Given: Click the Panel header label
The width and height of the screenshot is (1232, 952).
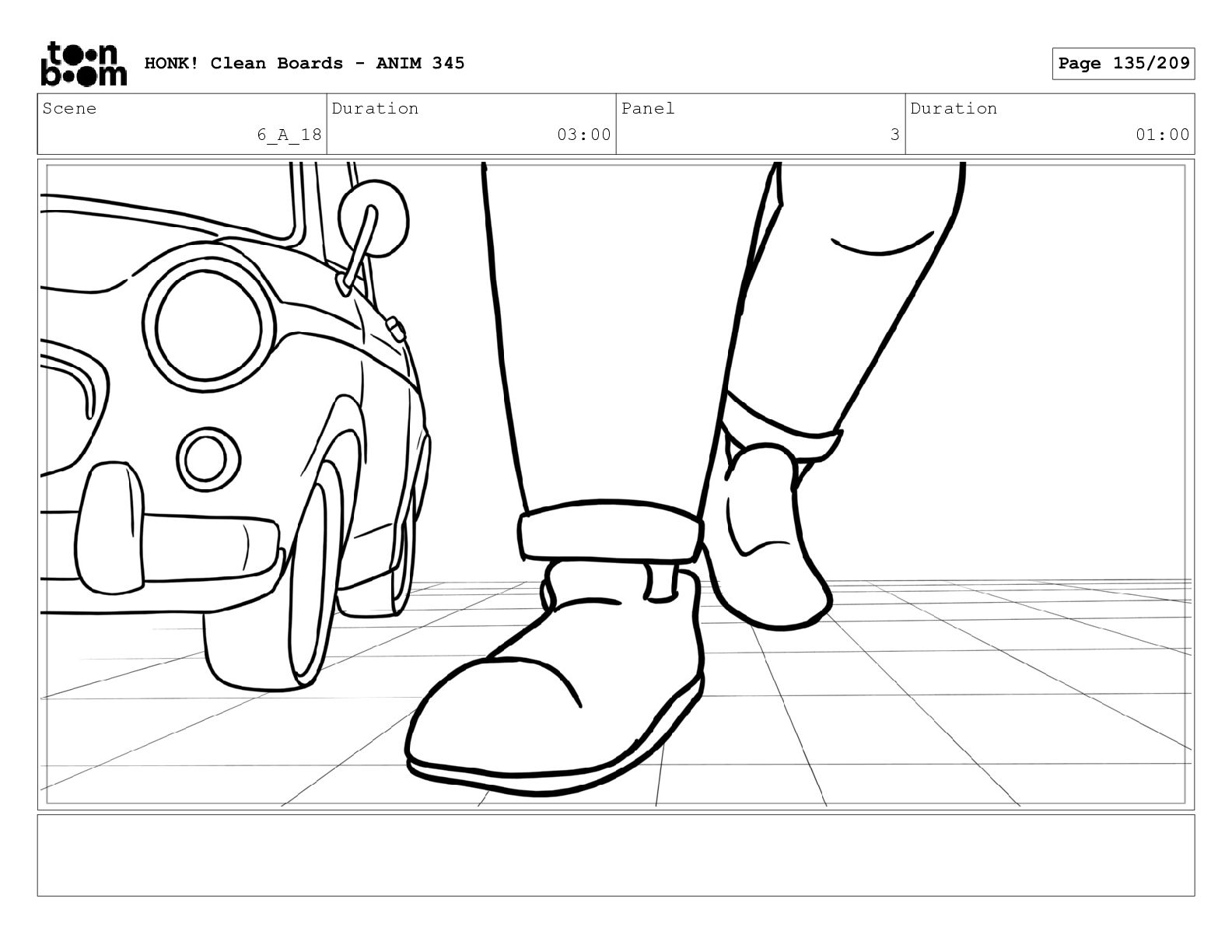Looking at the screenshot, I should click(x=648, y=109).
